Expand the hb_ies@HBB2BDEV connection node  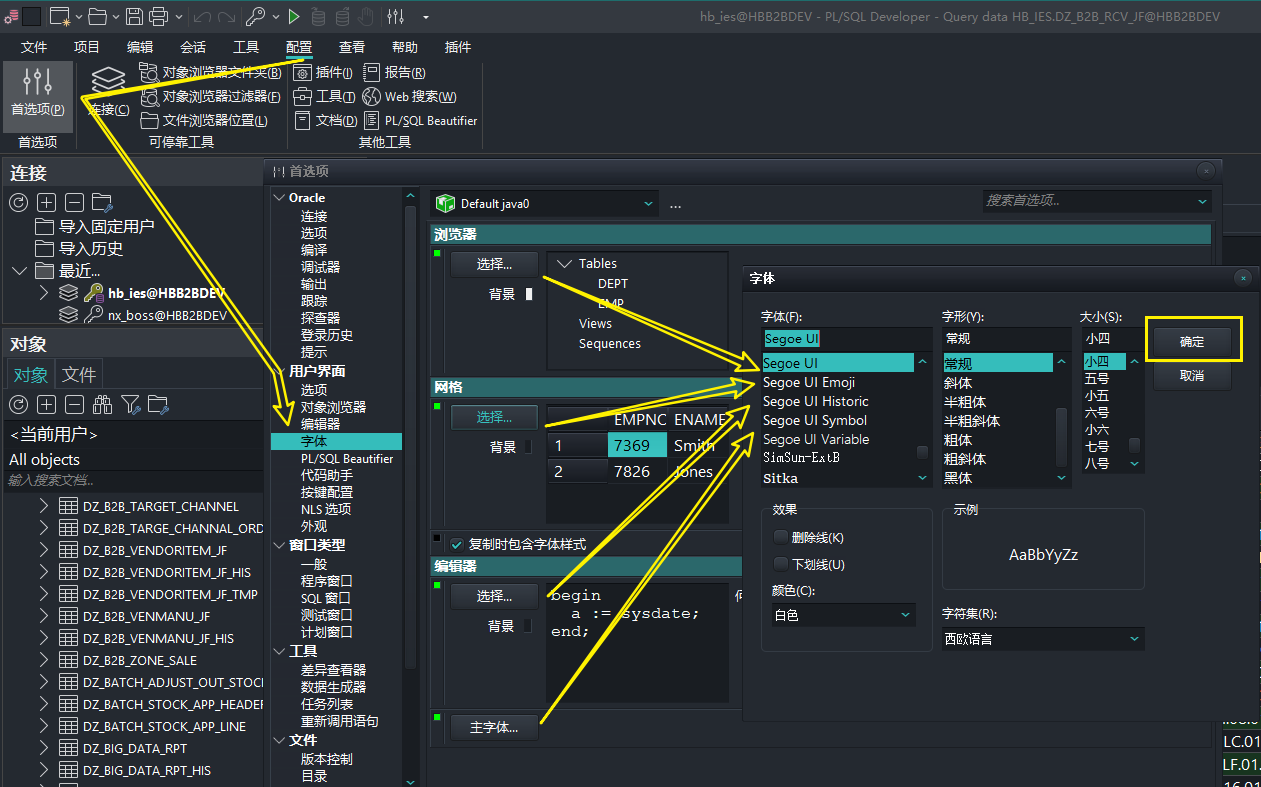[x=43, y=293]
